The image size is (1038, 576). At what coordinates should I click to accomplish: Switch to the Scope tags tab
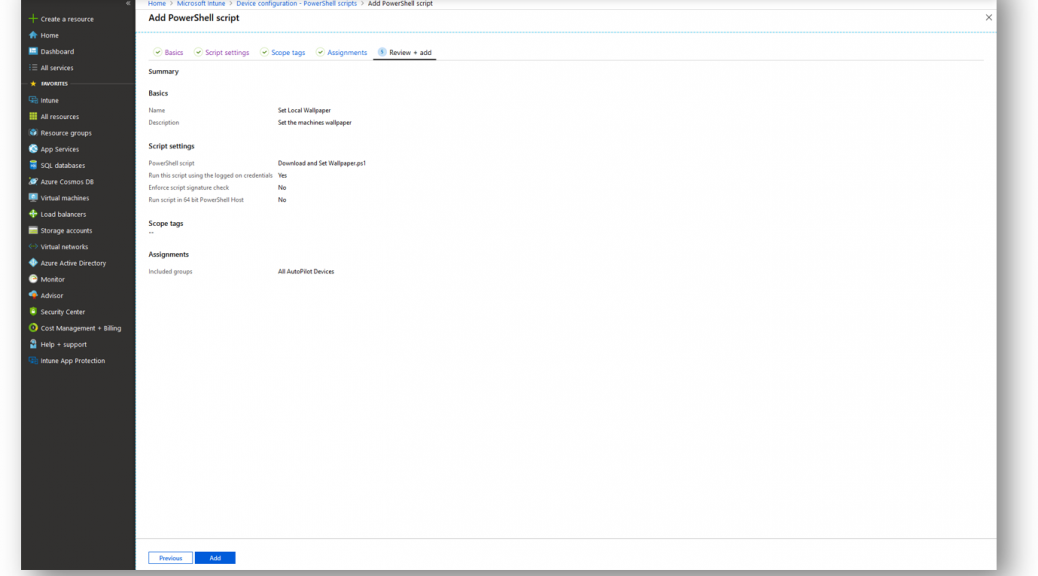(x=283, y=52)
